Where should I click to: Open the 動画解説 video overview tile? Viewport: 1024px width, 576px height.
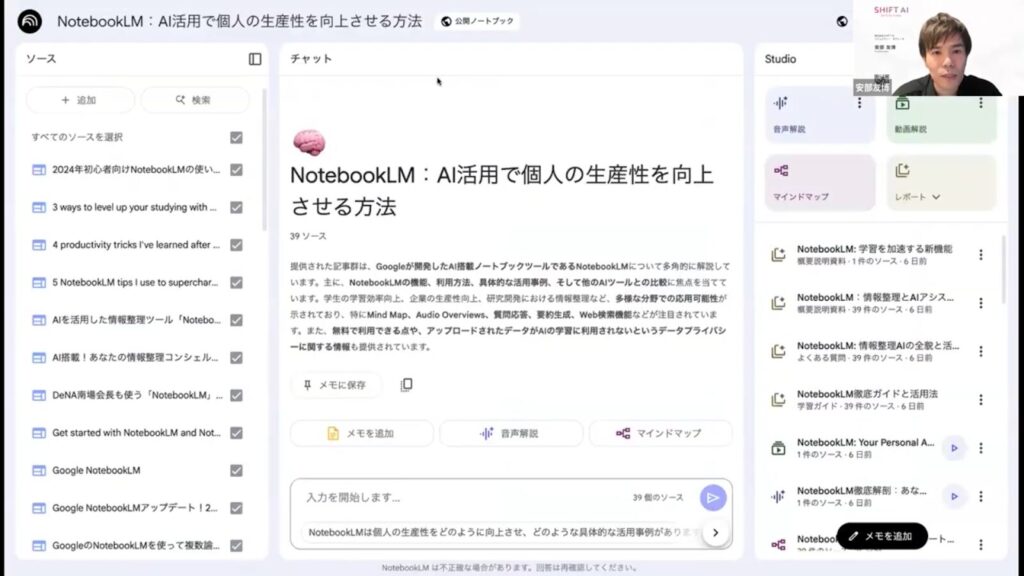click(941, 115)
